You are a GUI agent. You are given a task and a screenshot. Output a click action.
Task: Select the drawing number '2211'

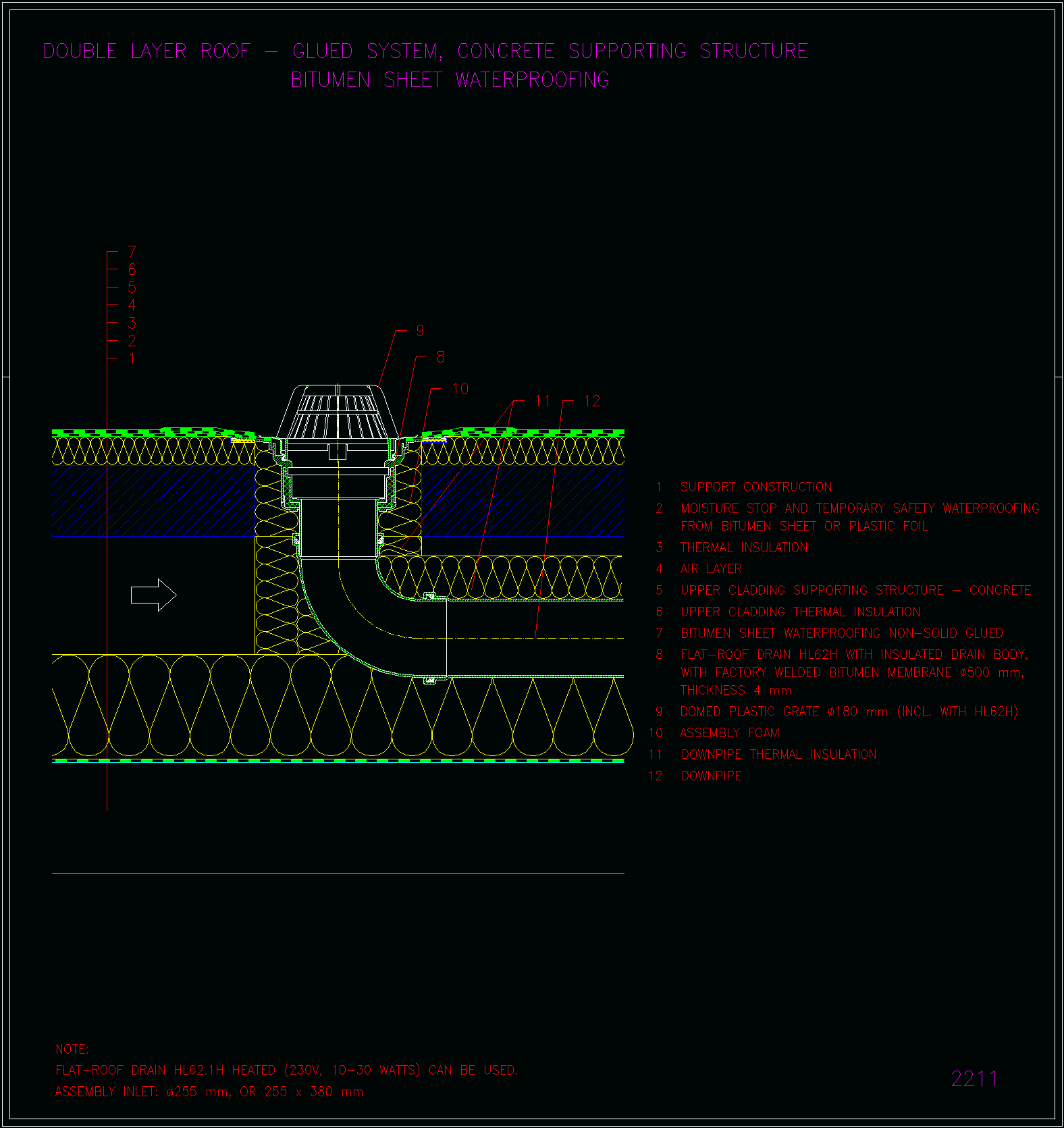point(974,1079)
